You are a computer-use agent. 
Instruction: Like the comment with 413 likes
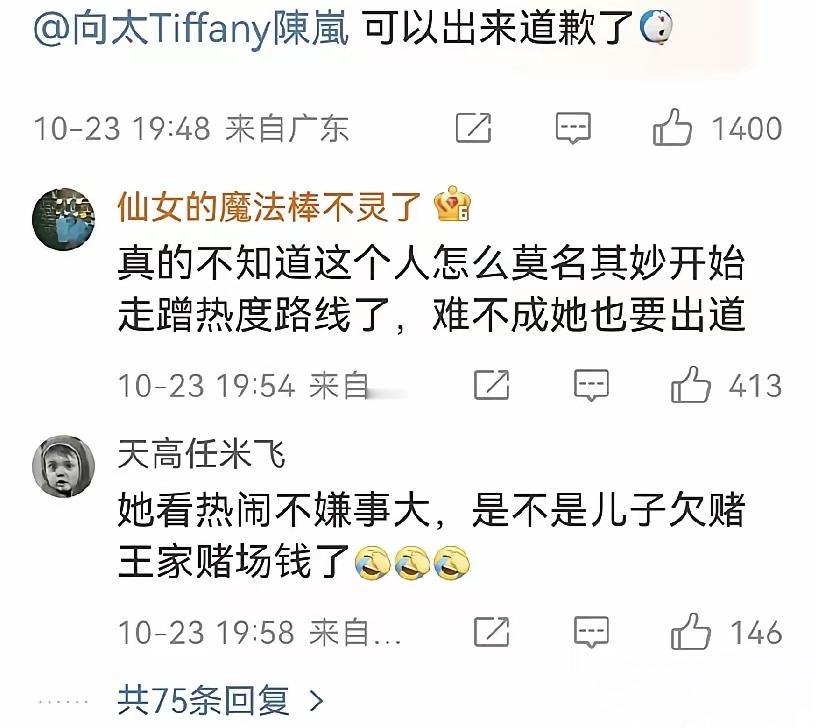pyautogui.click(x=691, y=384)
